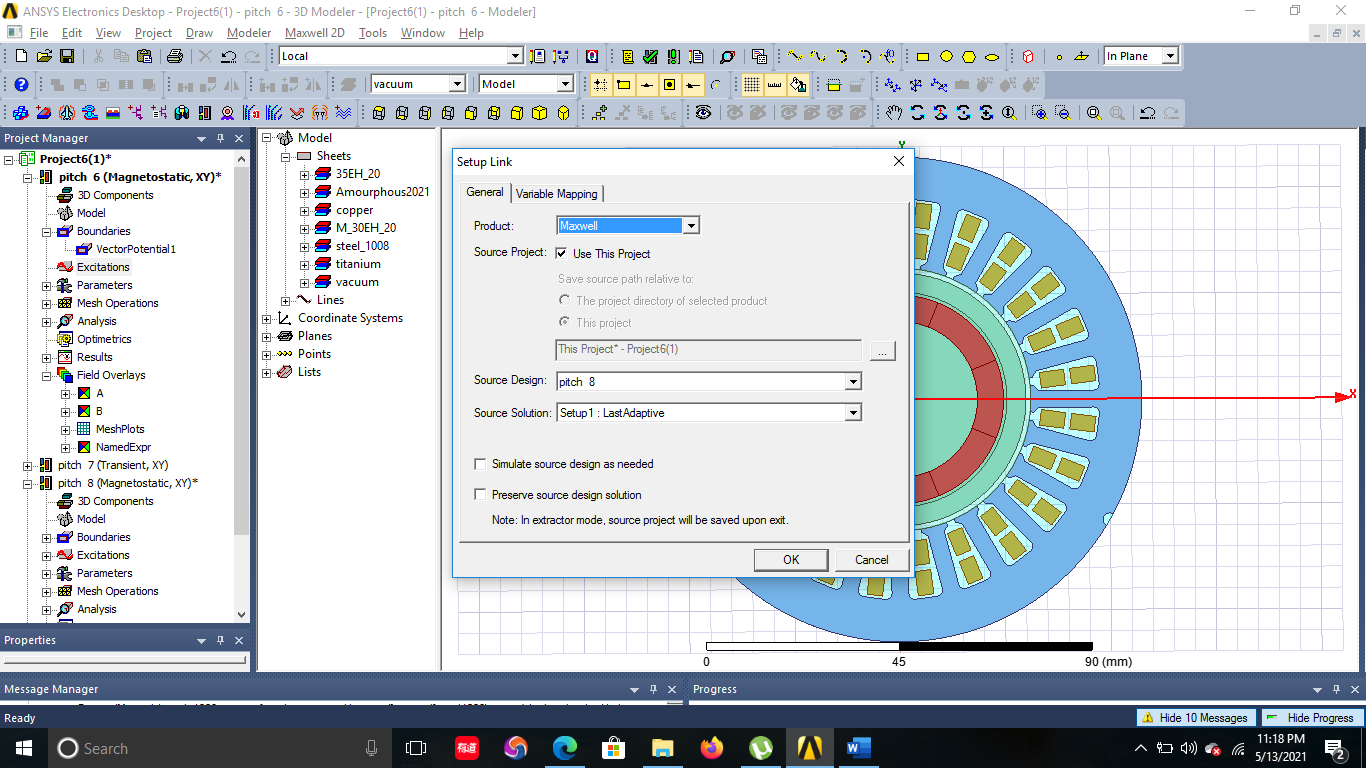1366x768 pixels.
Task: Click the New project icon
Action: click(x=20, y=56)
